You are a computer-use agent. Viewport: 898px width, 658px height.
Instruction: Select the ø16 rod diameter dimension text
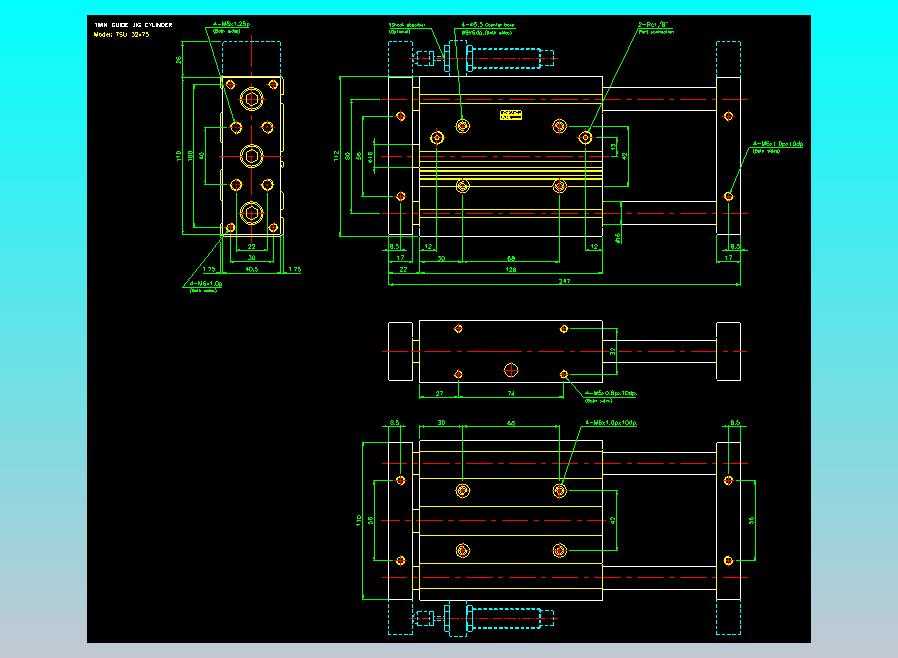[x=617, y=238]
